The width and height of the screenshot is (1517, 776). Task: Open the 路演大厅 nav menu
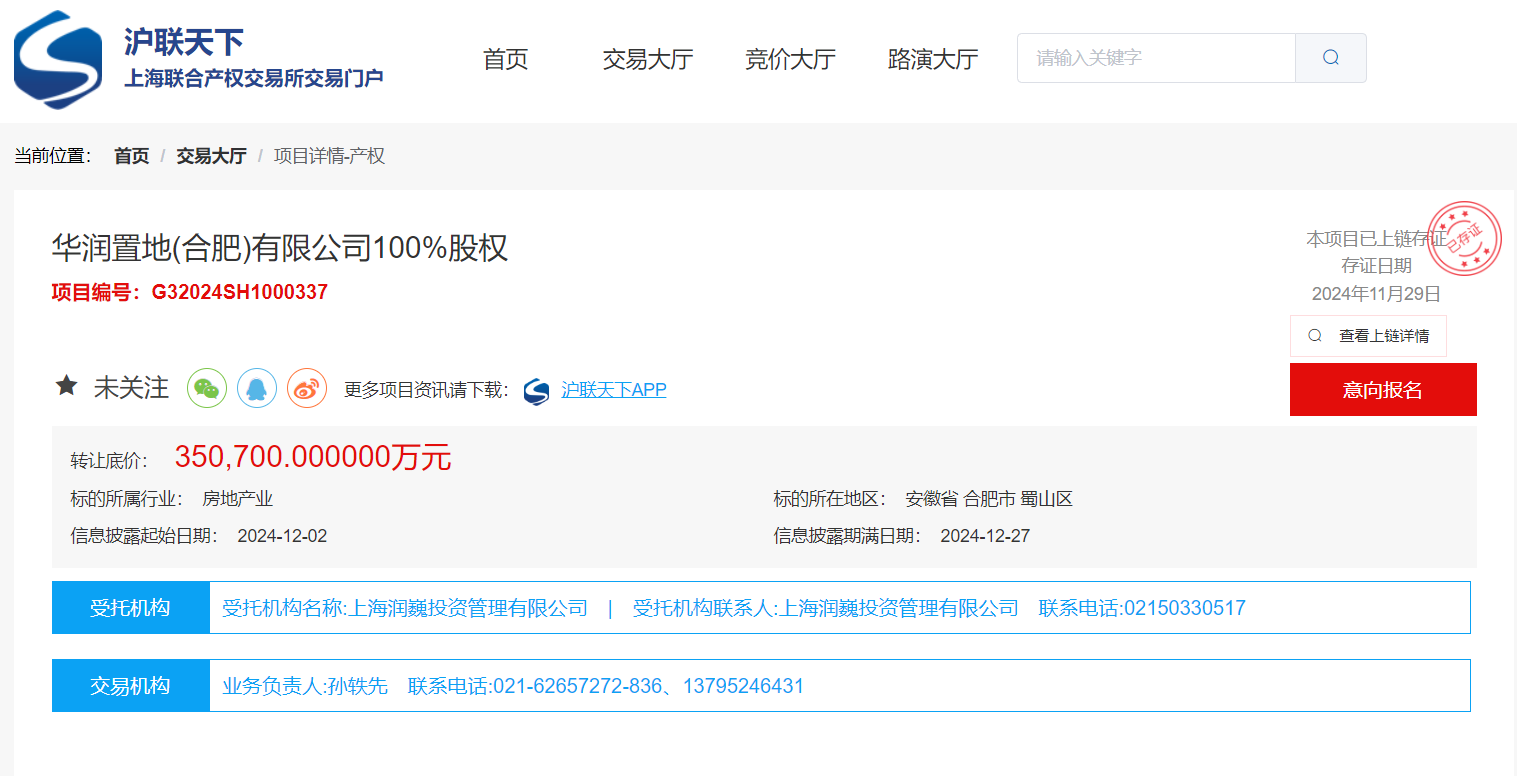point(933,59)
